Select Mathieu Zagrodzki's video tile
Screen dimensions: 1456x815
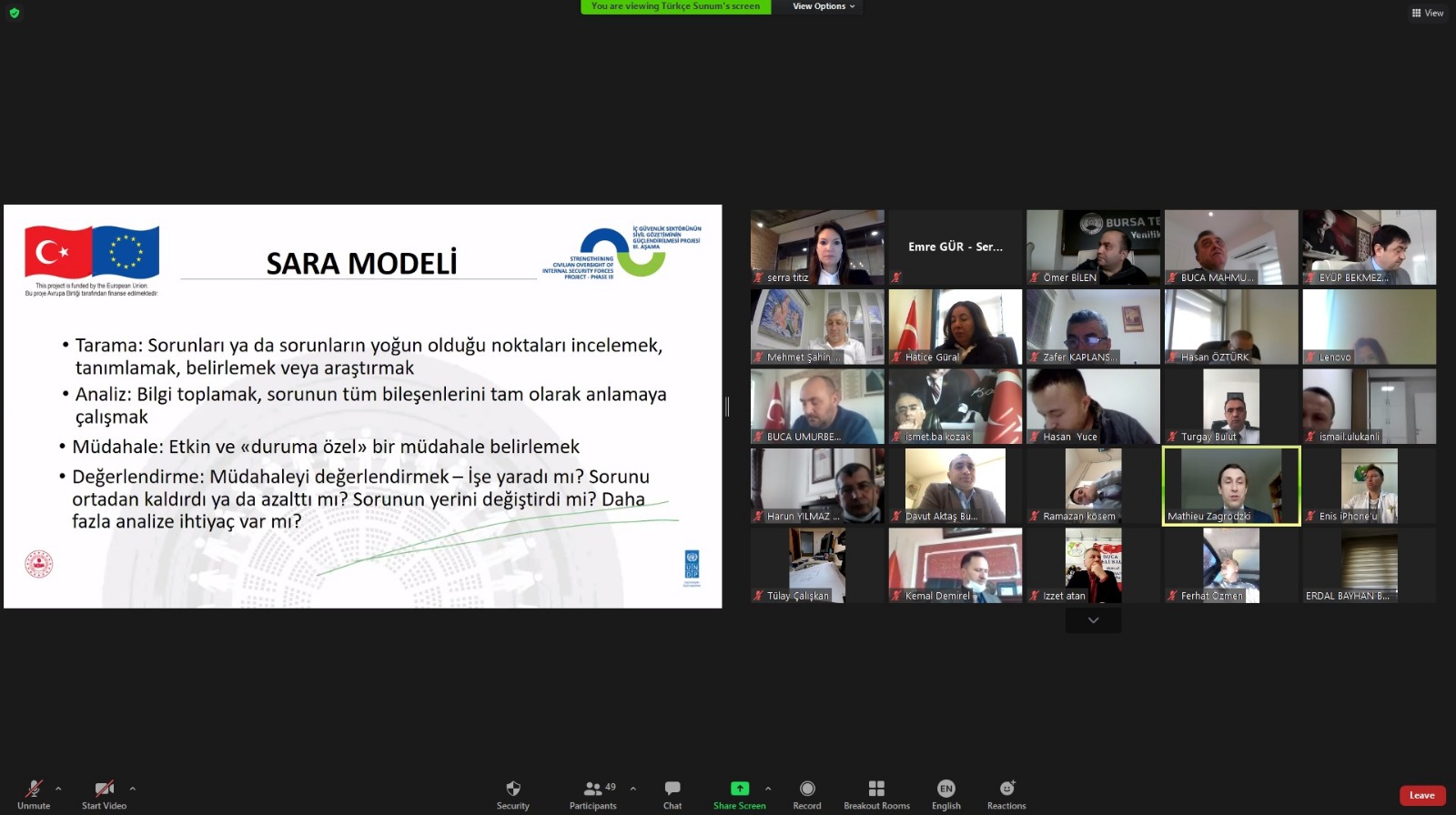point(1231,486)
